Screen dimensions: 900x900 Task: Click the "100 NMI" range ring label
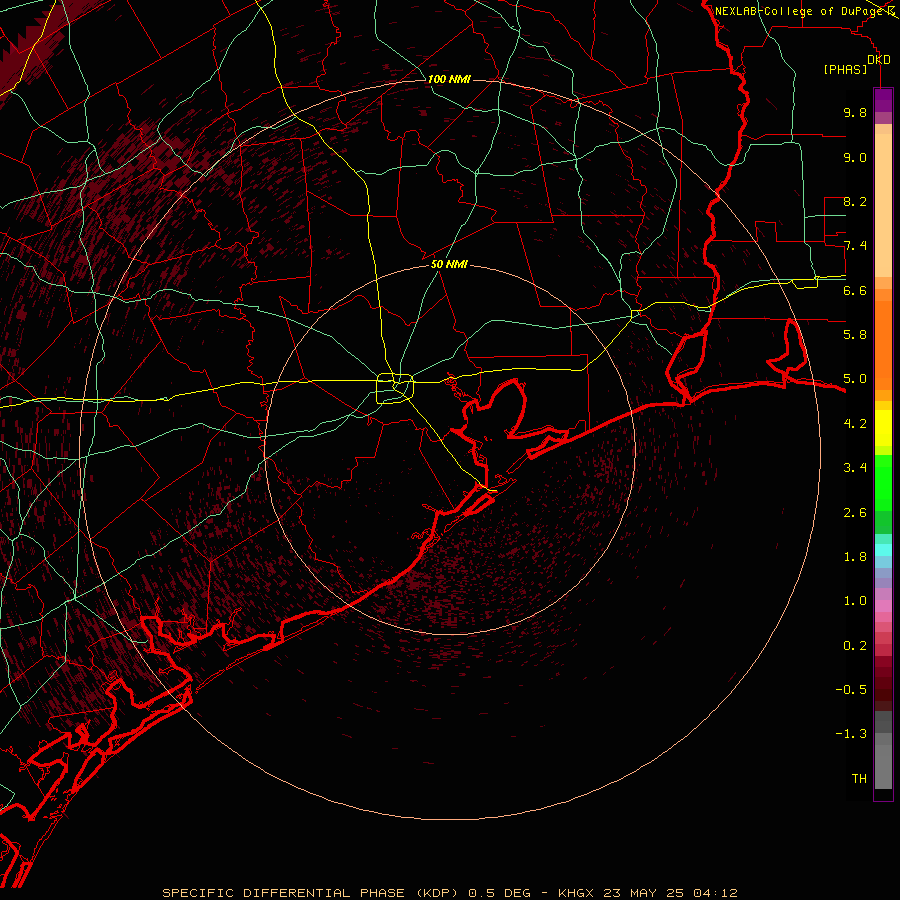[x=449, y=79]
